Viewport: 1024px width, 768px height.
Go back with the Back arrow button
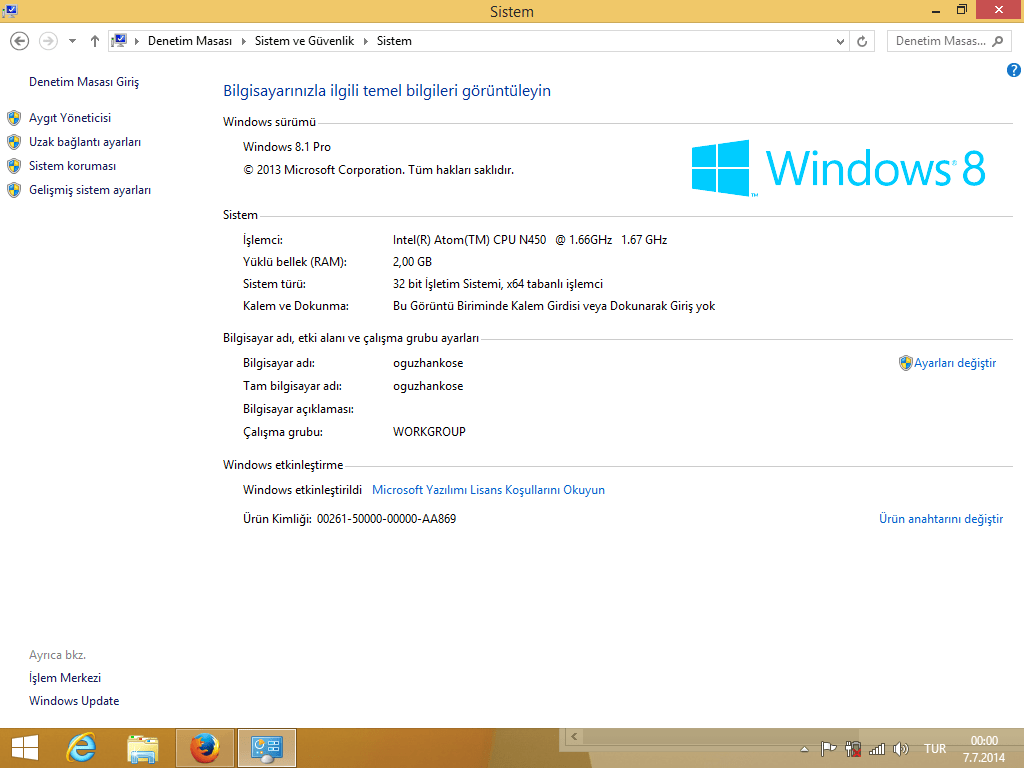pyautogui.click(x=20, y=41)
